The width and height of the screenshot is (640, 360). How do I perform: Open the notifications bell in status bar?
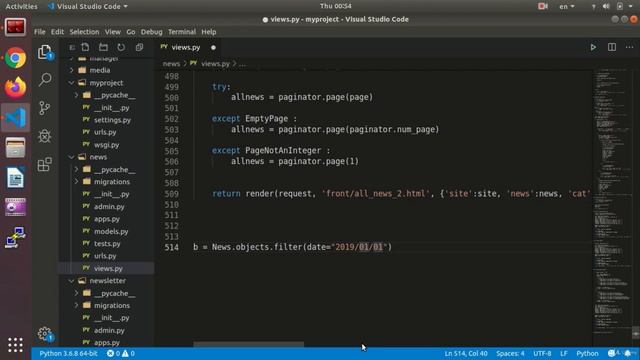[x=628, y=353]
